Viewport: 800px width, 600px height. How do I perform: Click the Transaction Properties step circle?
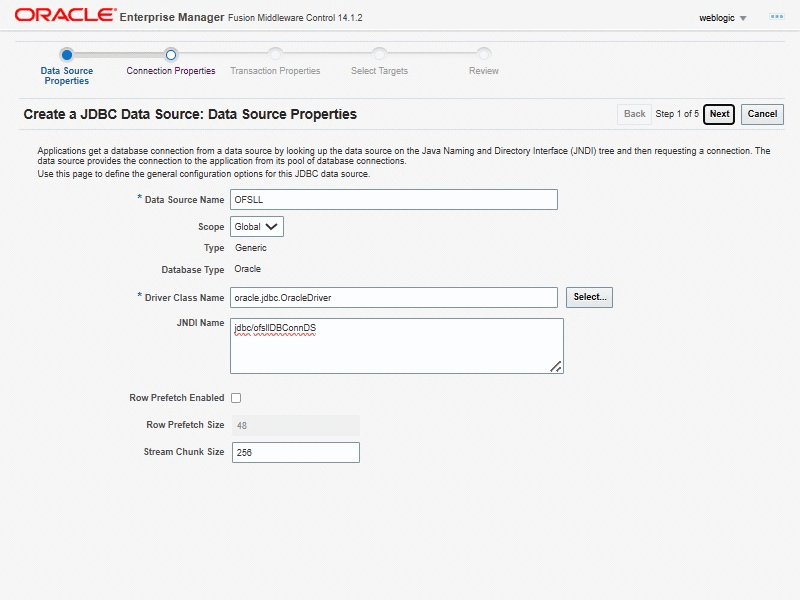(x=275, y=55)
